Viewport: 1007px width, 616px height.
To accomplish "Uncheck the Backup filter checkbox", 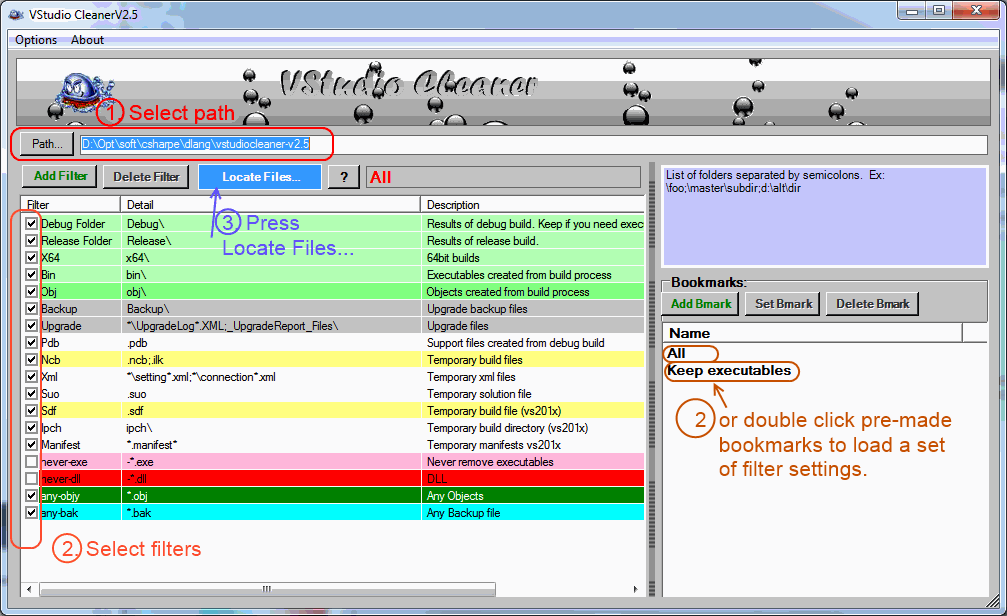I will (x=31, y=308).
